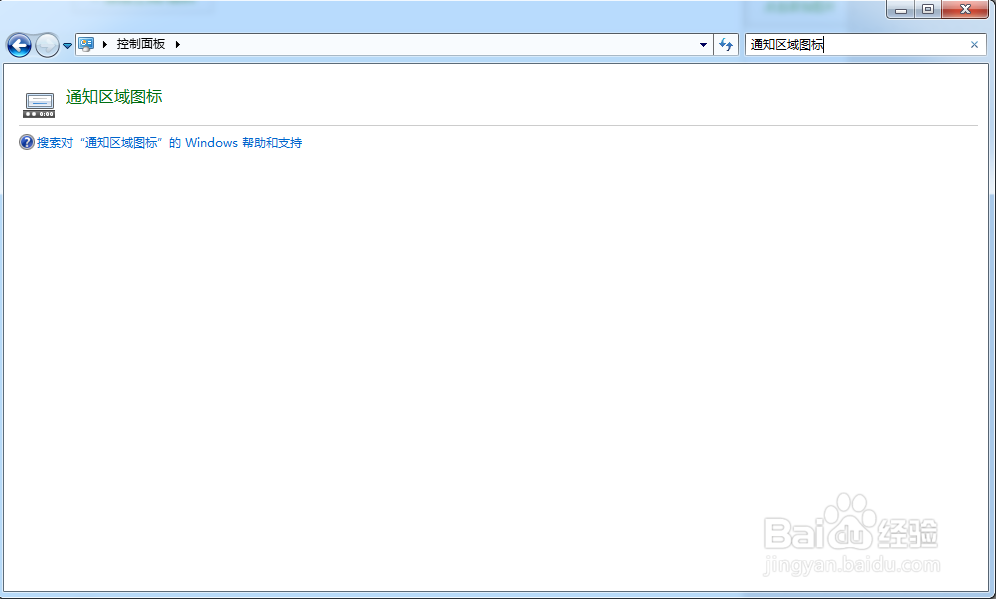The image size is (996, 599).
Task: Select the 控制面板 breadcrumb
Action: pos(141,44)
